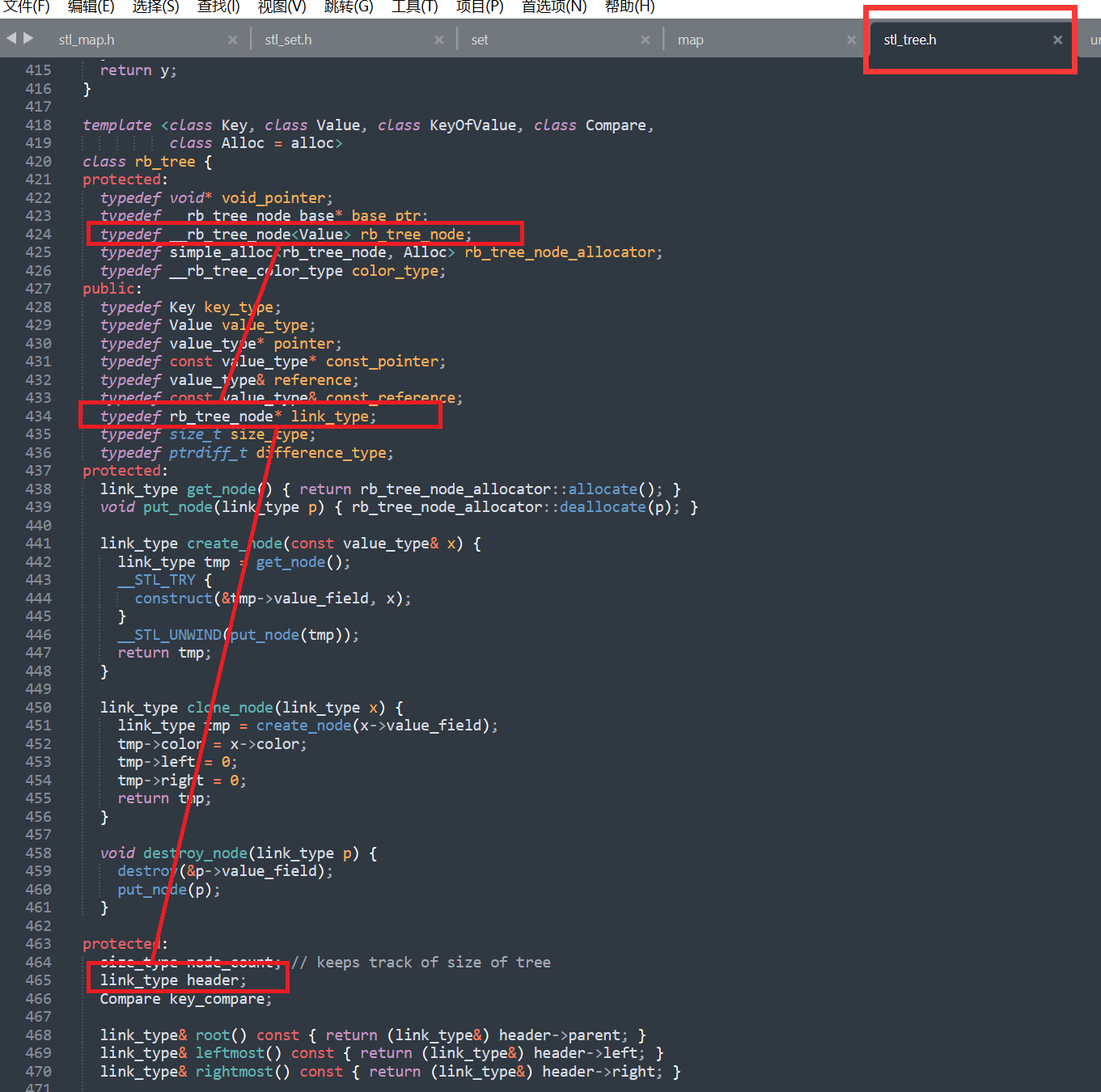The height and width of the screenshot is (1092, 1101).
Task: Click 'rb_tree_node_allocator' on line 425
Action: click(560, 252)
